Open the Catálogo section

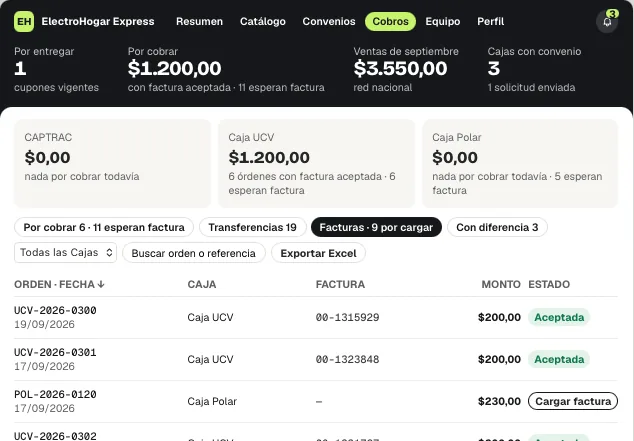[x=263, y=21]
